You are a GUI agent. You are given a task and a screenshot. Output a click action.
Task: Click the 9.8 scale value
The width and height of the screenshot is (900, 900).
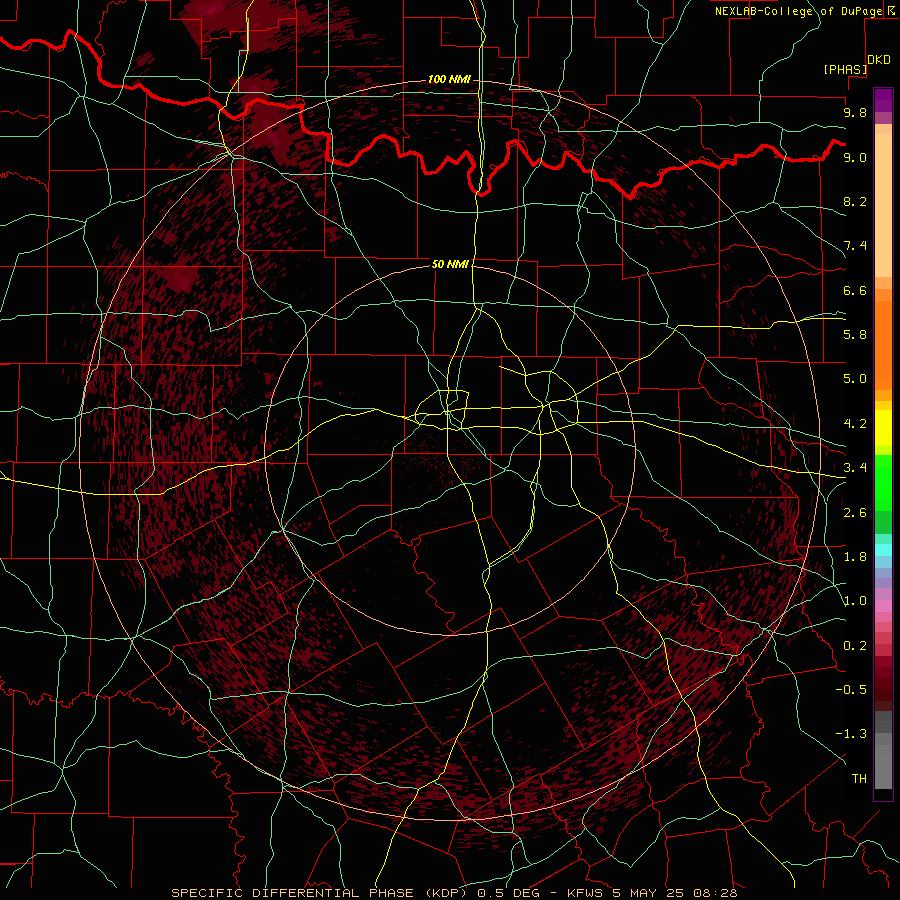pos(855,112)
